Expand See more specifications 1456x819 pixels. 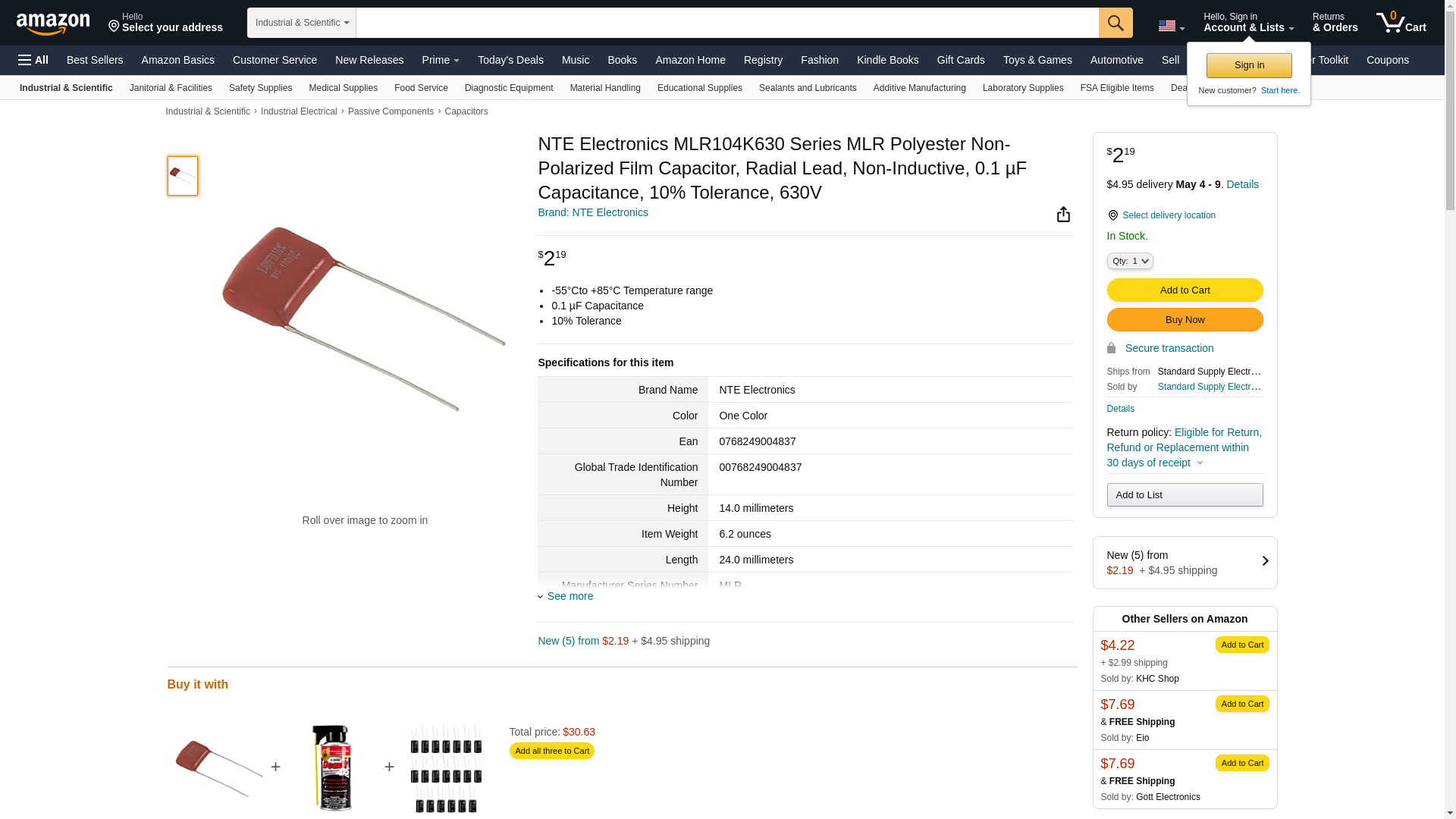570,597
